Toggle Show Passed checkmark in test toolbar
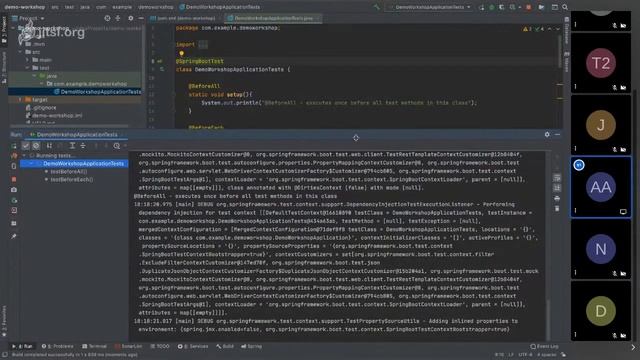Image resolution: width=640 pixels, height=360 pixels. coord(26,146)
